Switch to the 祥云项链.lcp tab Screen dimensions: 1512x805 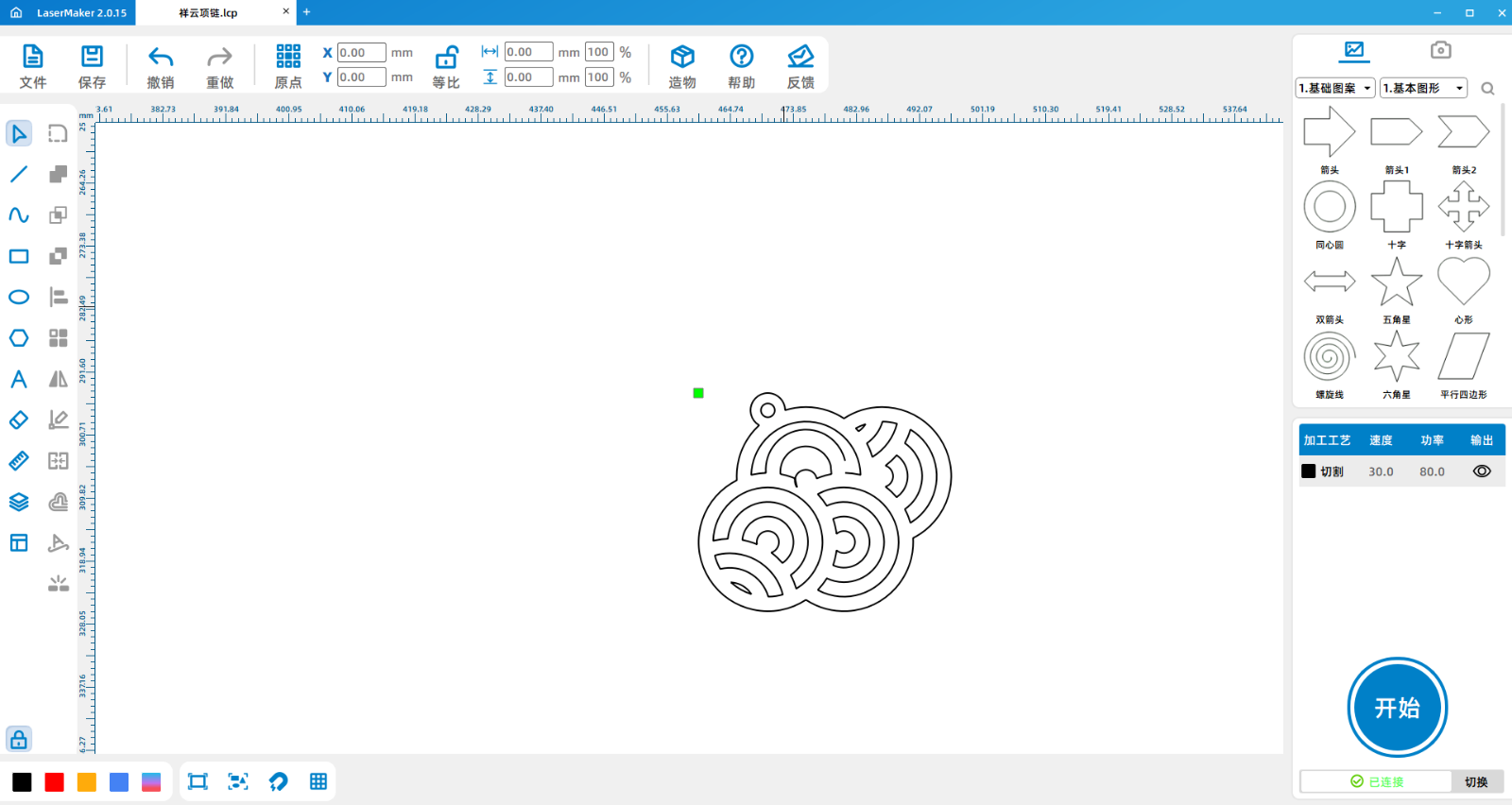coord(209,13)
